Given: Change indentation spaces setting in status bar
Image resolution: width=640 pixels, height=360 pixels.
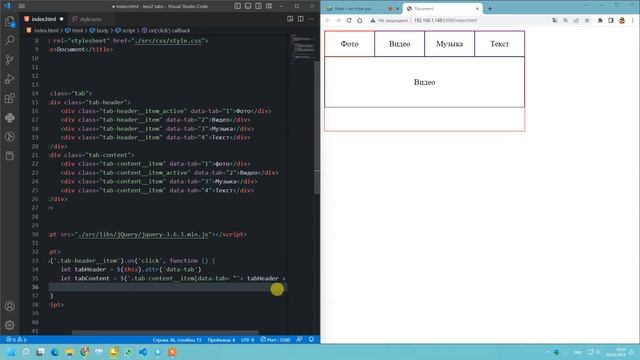Looking at the screenshot, I should click(x=221, y=340).
